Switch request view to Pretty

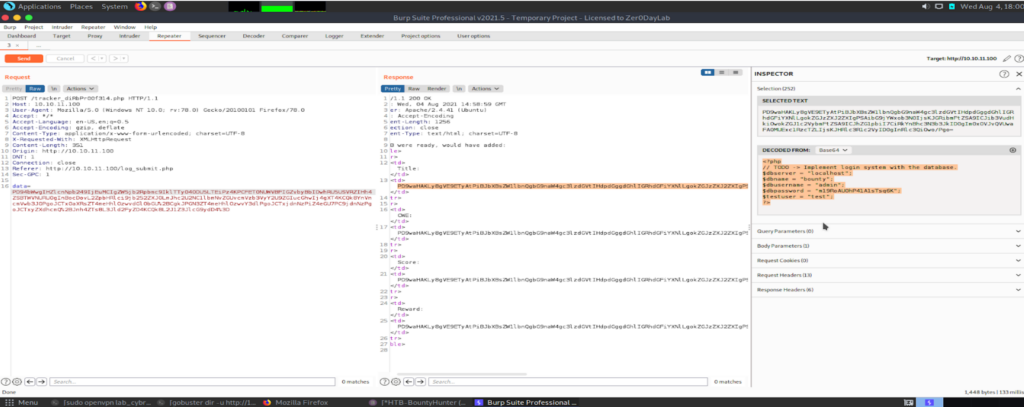[12, 88]
